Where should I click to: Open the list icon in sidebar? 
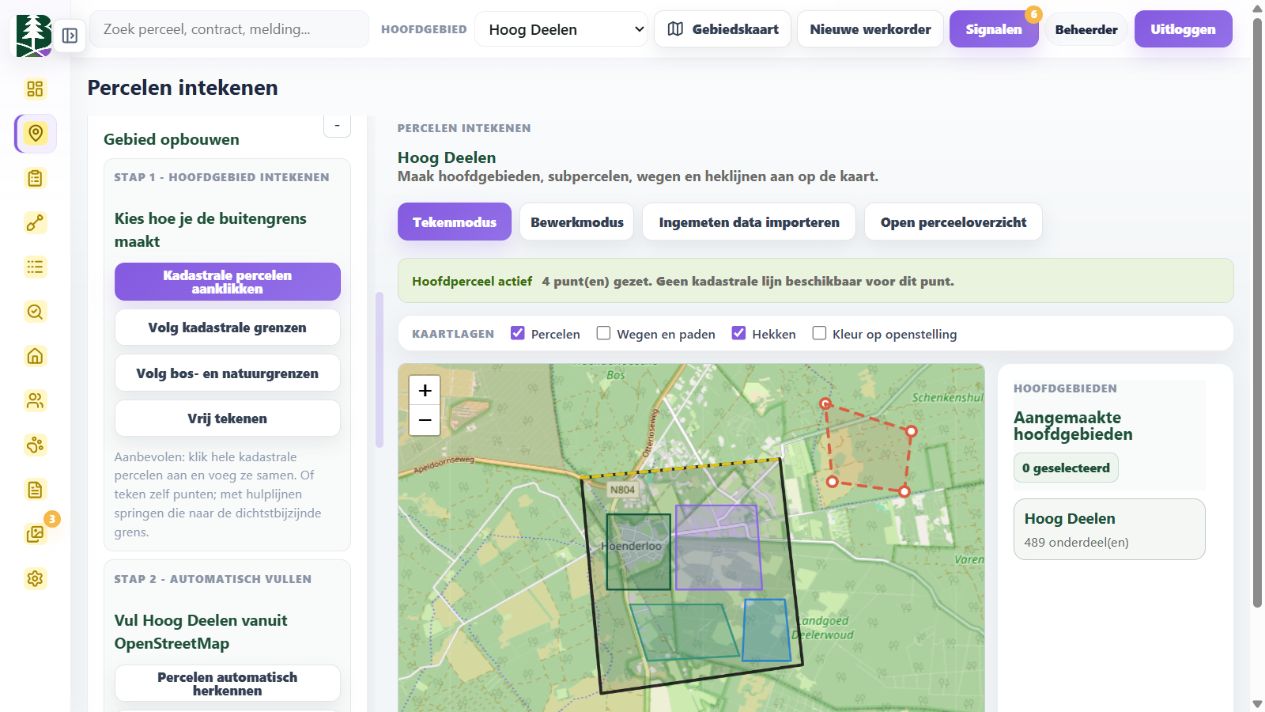(x=36, y=267)
